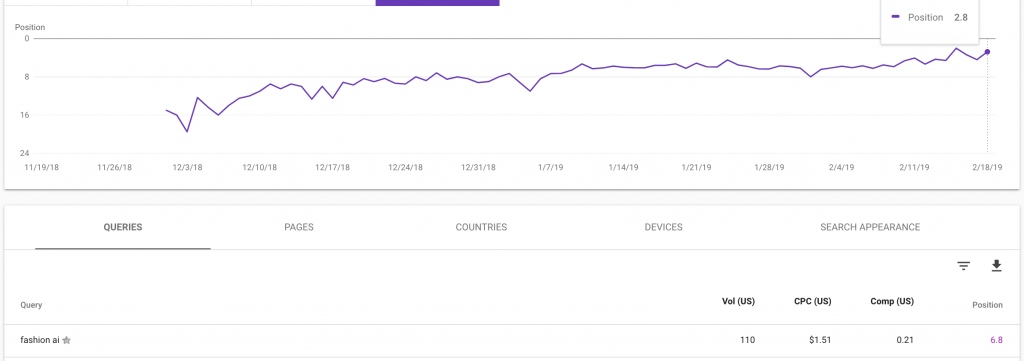Click the 12/24/18 date axis label
Viewport: 1024px width, 361px height.
click(x=406, y=167)
